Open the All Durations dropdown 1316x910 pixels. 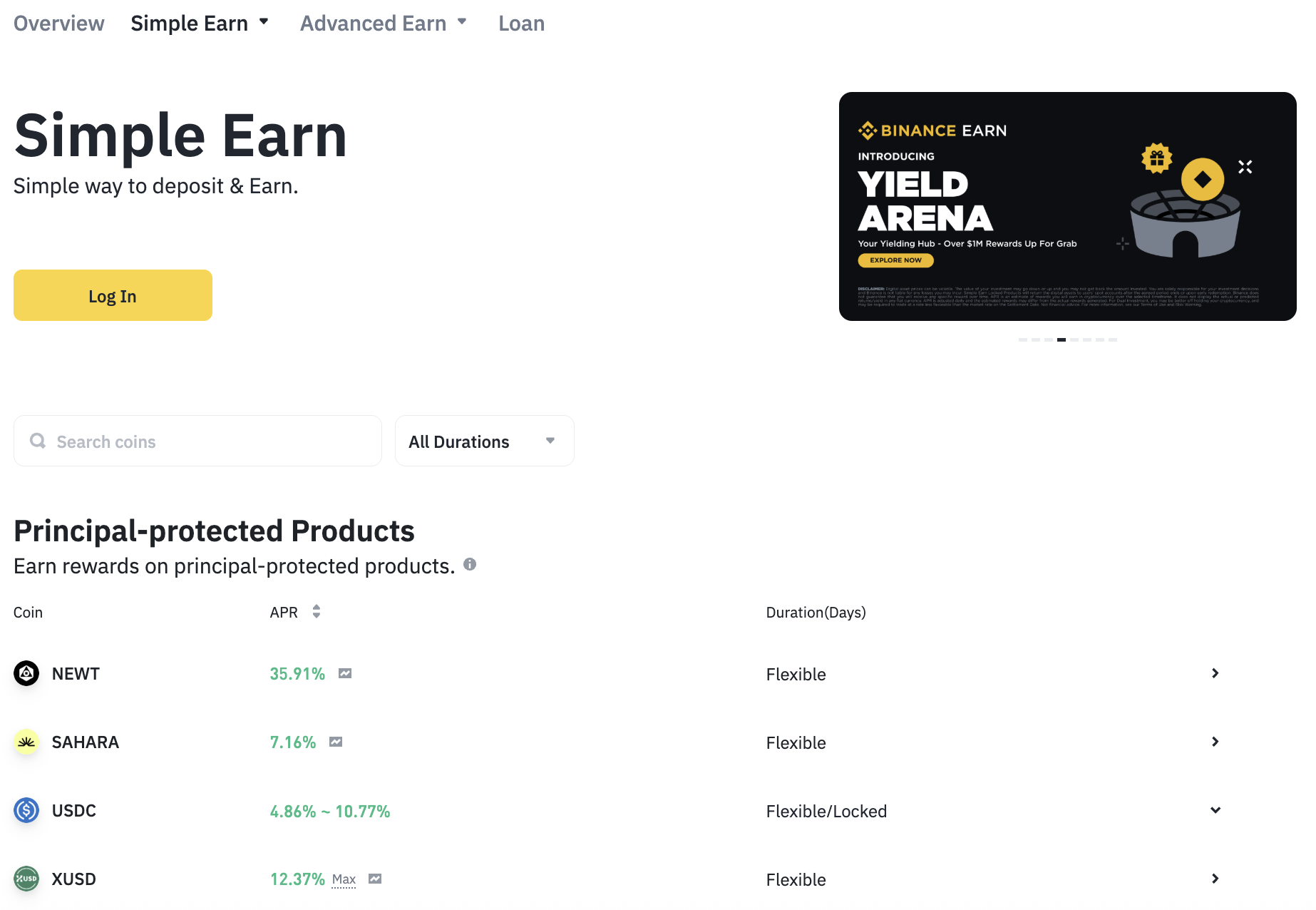tap(484, 441)
